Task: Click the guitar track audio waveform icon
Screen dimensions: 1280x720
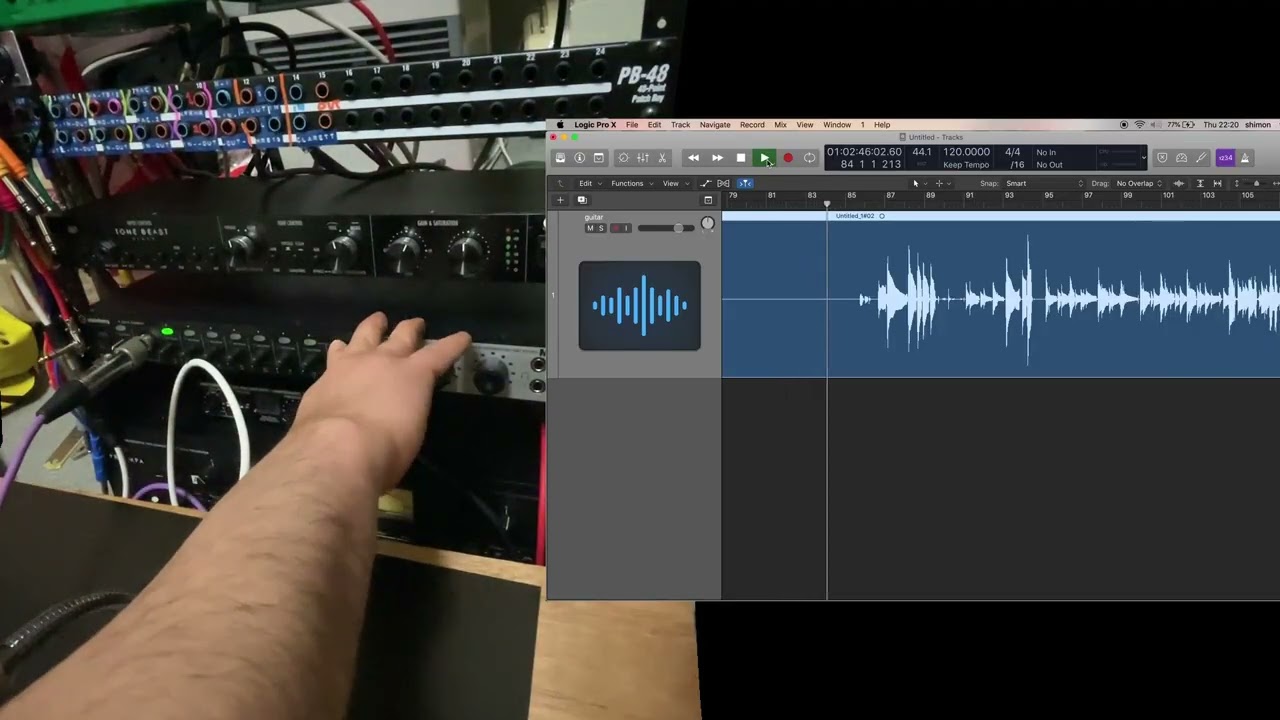Action: [640, 306]
